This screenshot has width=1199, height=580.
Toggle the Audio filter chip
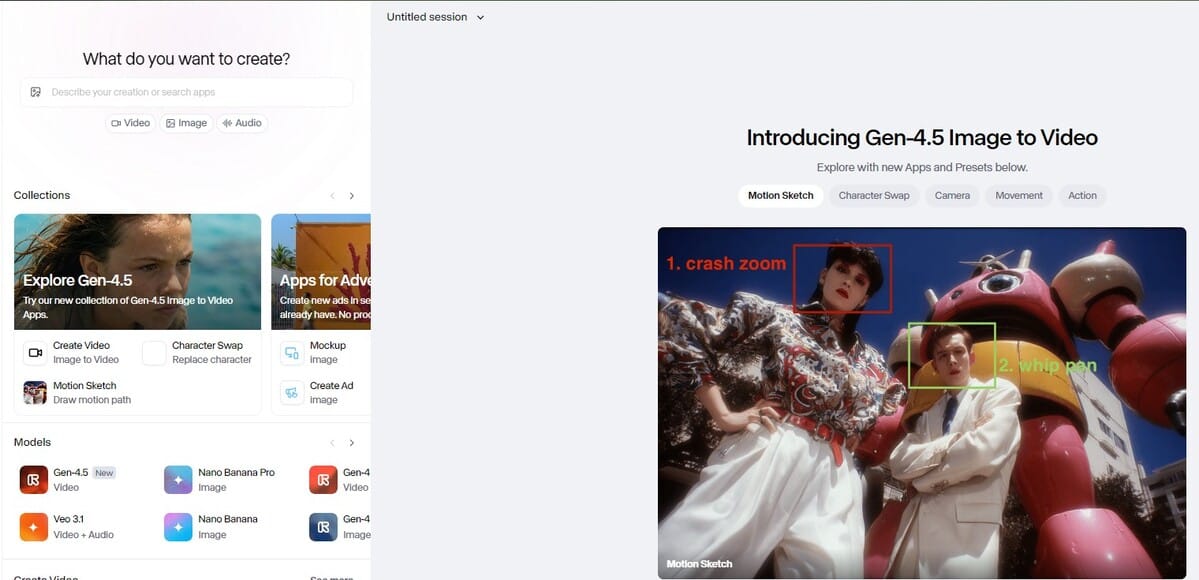pyautogui.click(x=242, y=123)
